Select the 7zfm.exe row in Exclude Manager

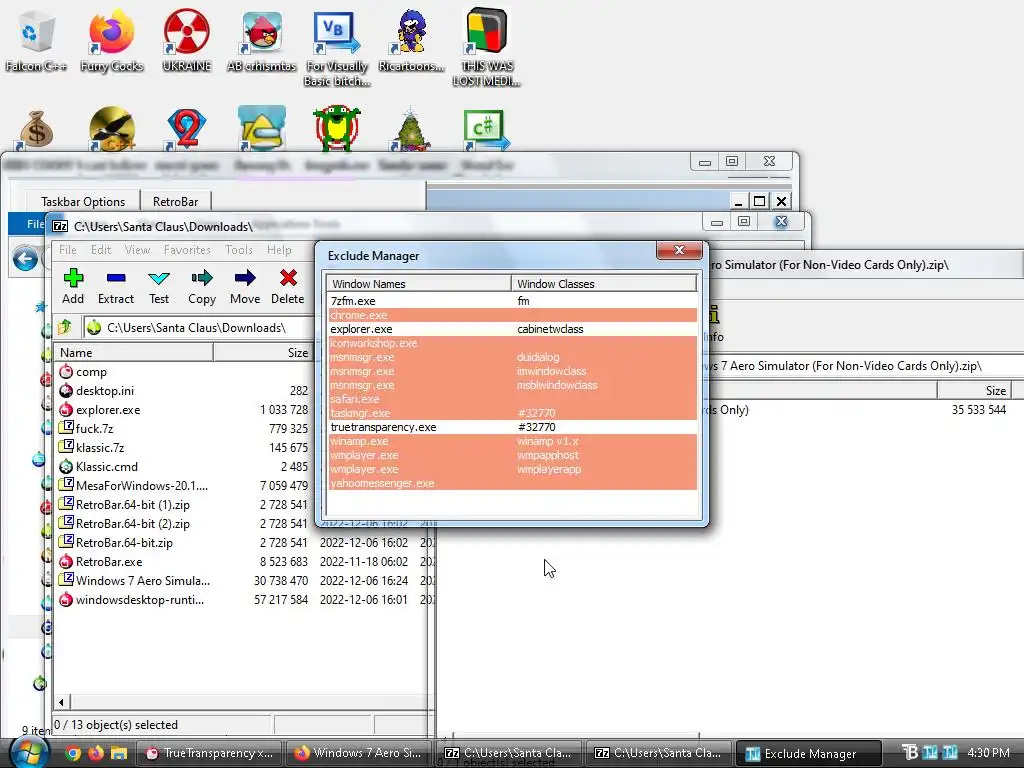click(513, 301)
